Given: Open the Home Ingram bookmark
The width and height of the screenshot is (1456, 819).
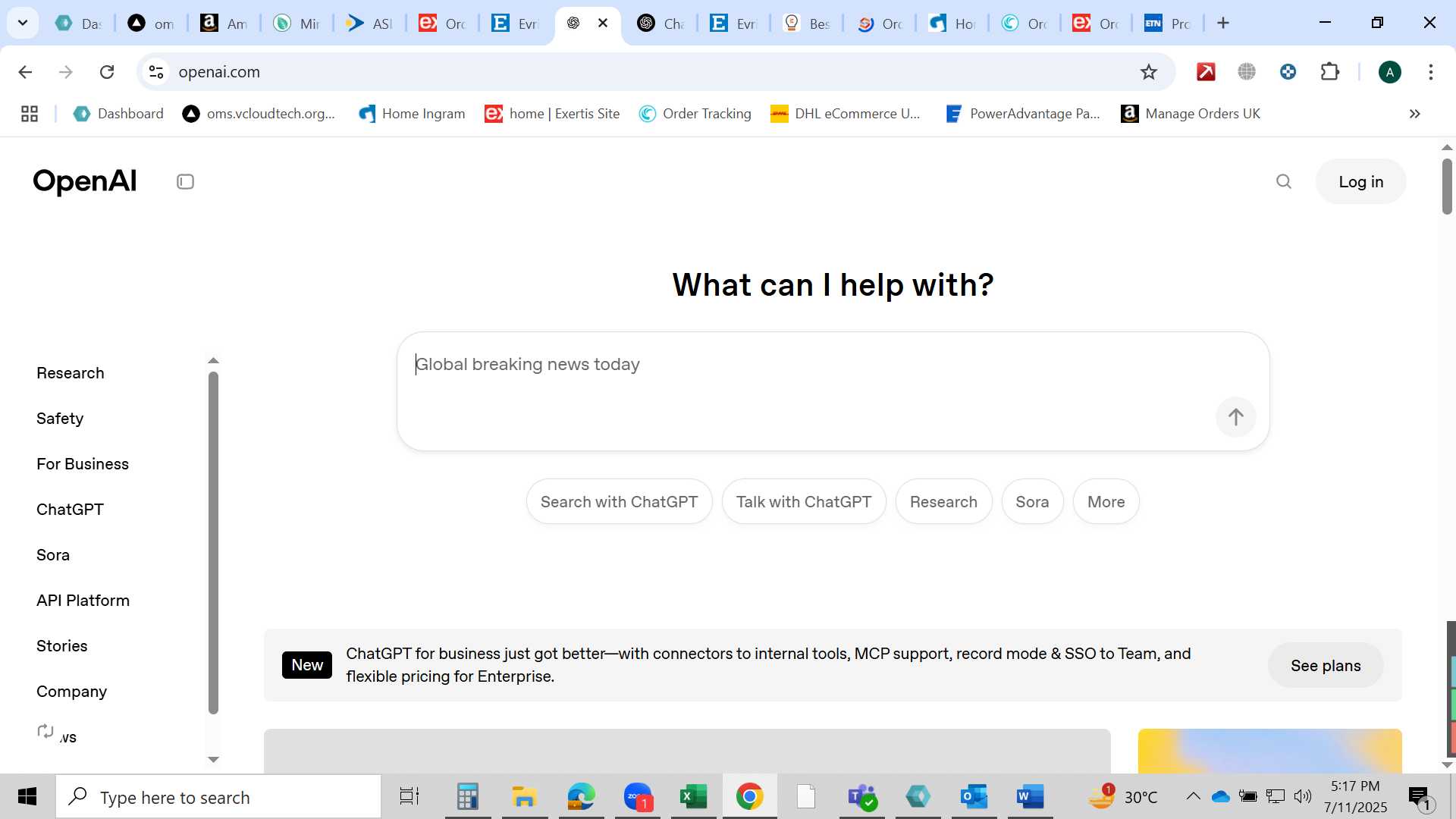Looking at the screenshot, I should pos(412,114).
